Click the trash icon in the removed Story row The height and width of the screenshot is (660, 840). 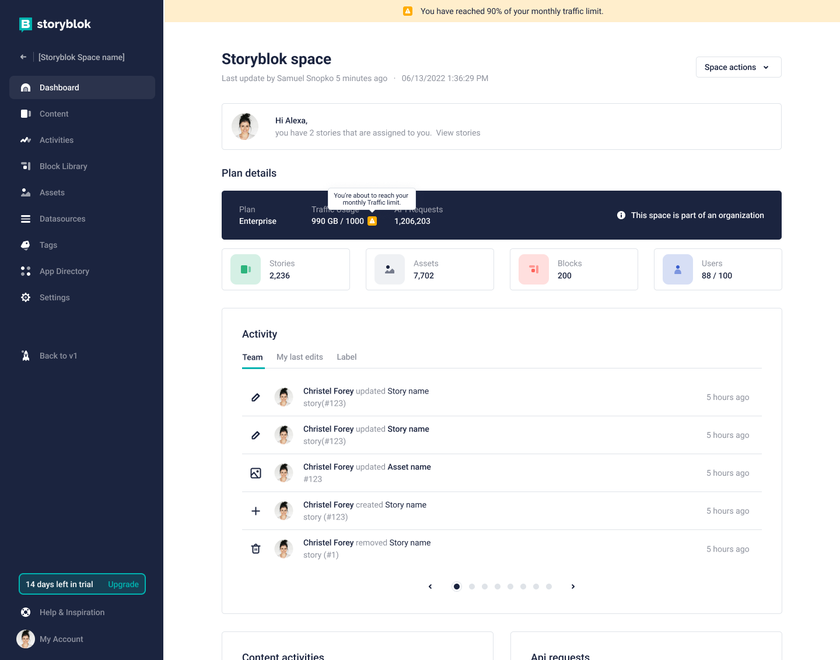(x=256, y=549)
